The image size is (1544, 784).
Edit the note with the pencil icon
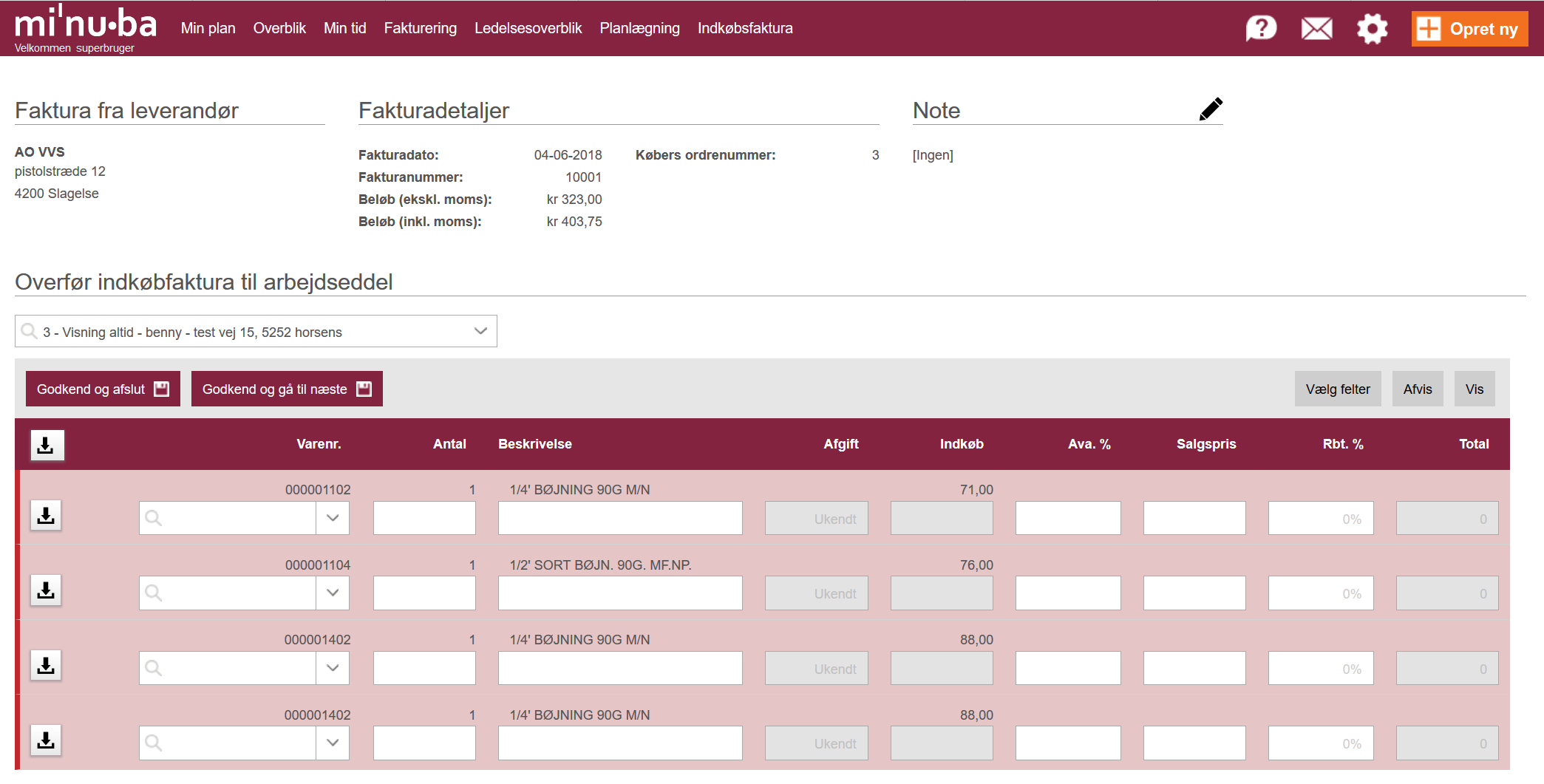pyautogui.click(x=1211, y=109)
